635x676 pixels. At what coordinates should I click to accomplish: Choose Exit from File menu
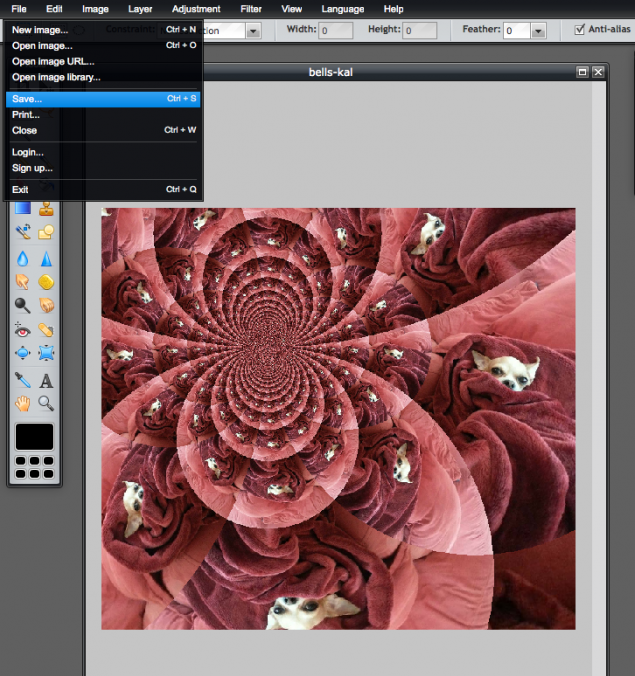click(x=103, y=190)
